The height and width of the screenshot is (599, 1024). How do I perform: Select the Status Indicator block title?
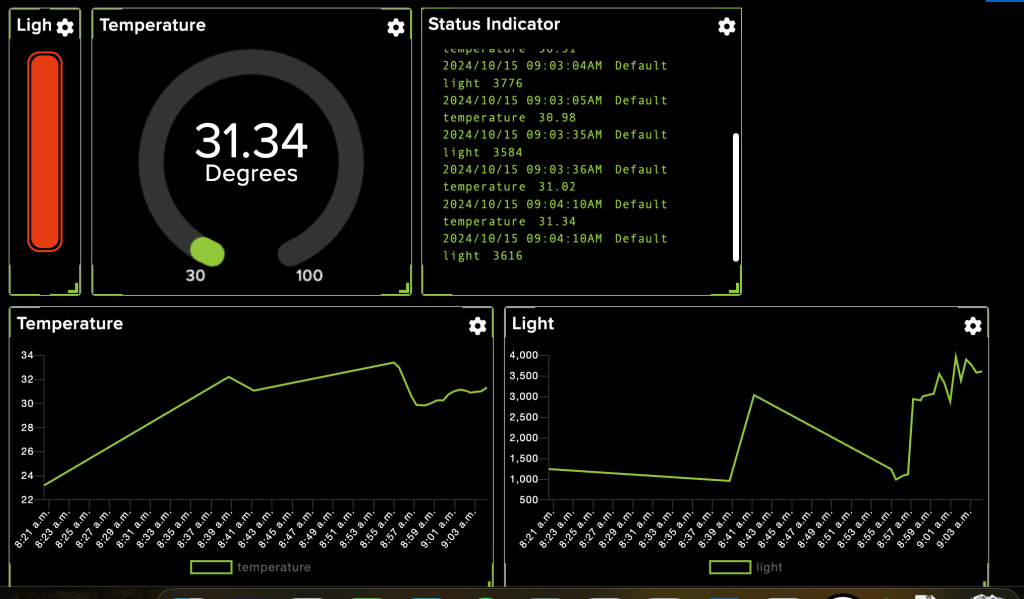(x=494, y=24)
